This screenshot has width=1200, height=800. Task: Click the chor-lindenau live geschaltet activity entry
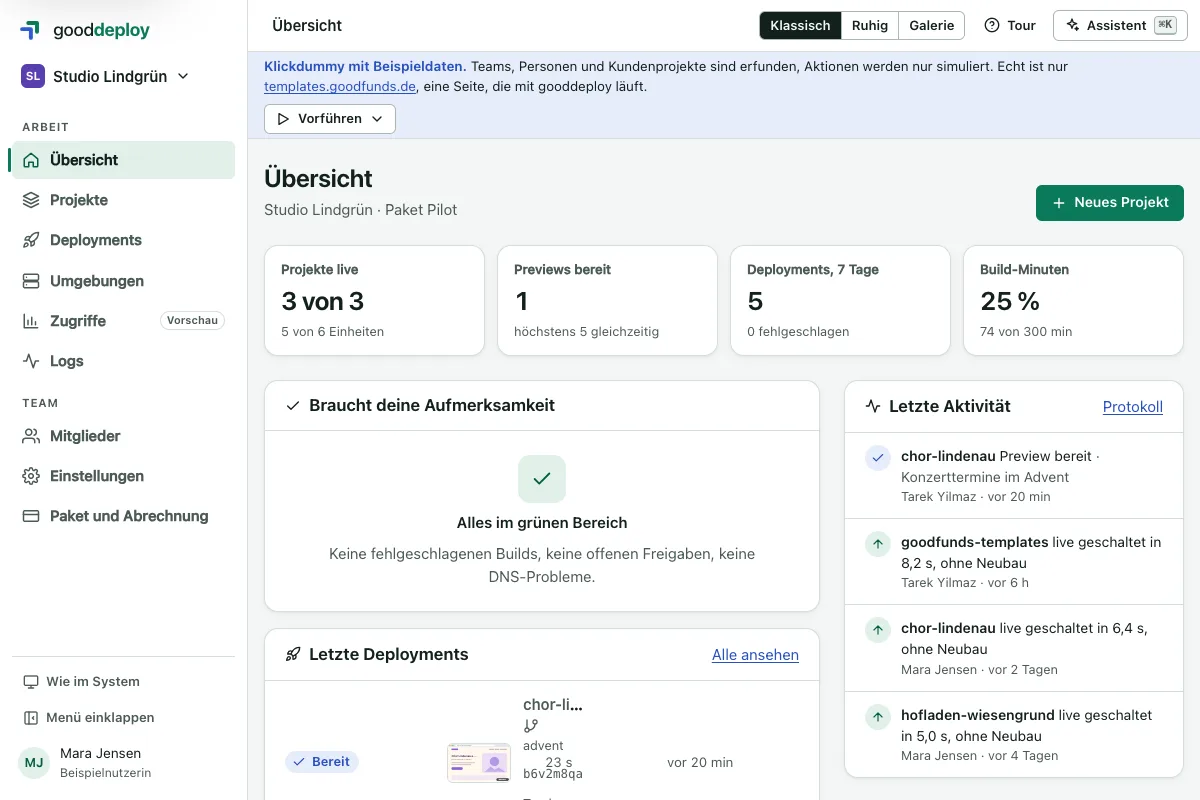(1014, 648)
